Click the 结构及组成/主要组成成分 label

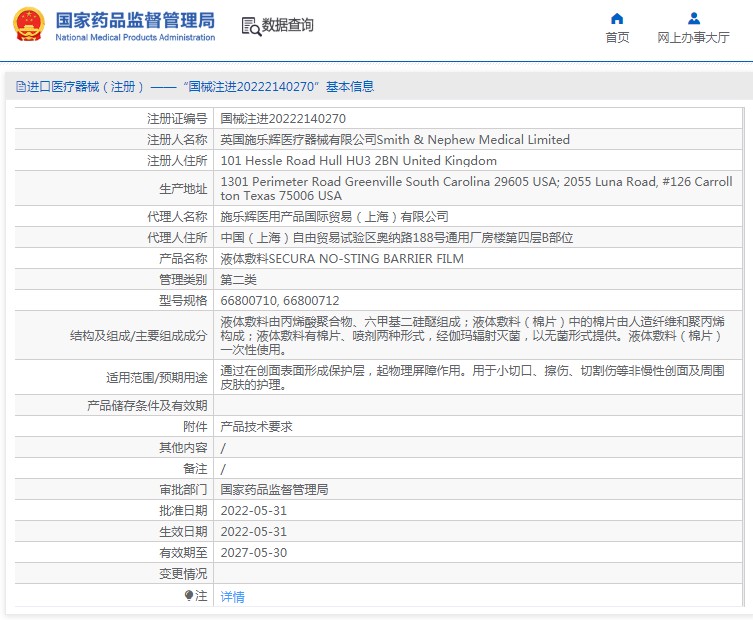[x=138, y=335]
